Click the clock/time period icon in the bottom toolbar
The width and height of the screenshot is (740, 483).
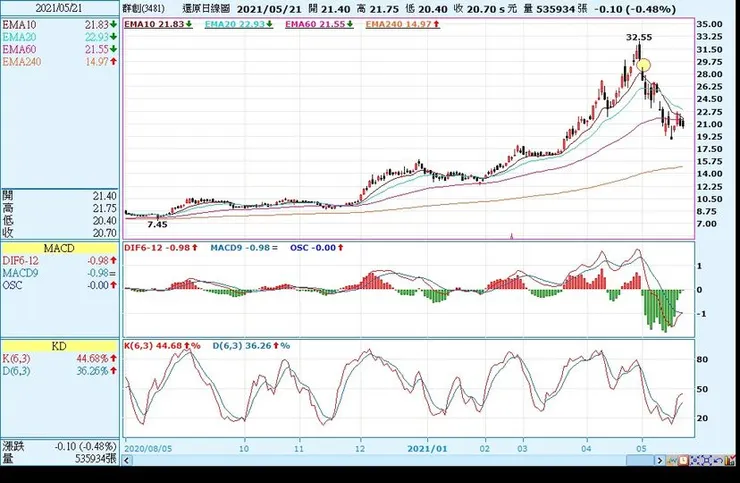tap(683, 460)
